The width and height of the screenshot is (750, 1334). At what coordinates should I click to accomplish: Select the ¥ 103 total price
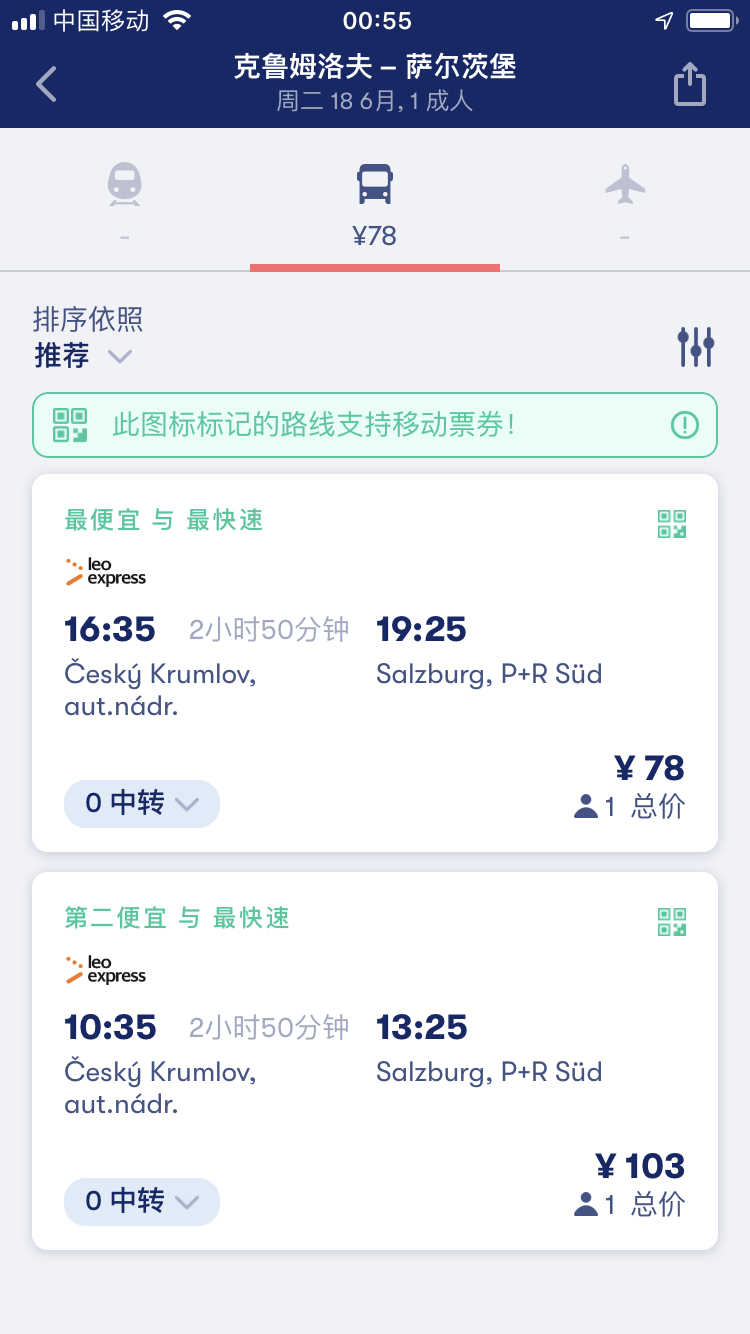pos(639,1166)
